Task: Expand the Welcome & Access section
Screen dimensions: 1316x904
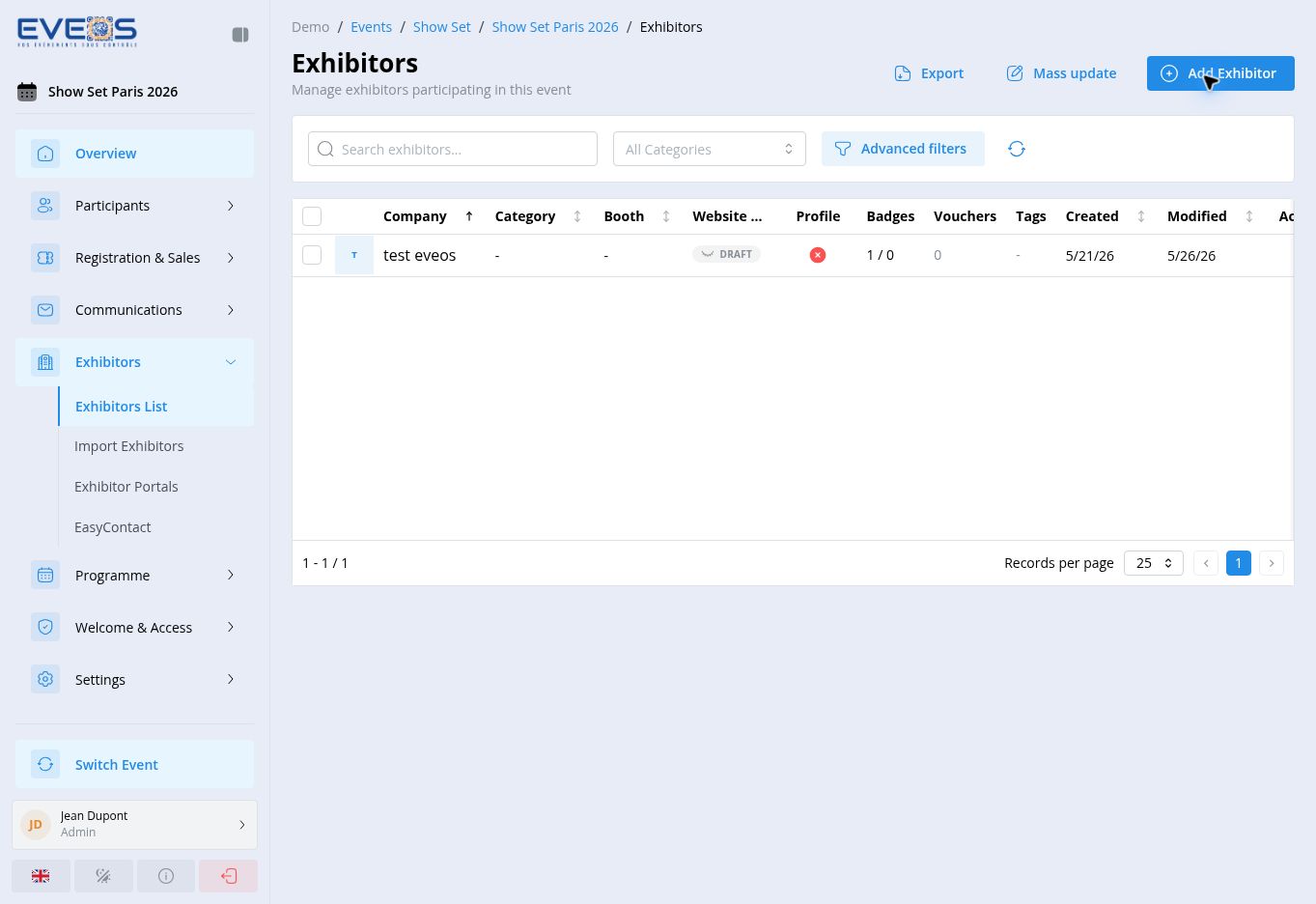Action: click(134, 628)
